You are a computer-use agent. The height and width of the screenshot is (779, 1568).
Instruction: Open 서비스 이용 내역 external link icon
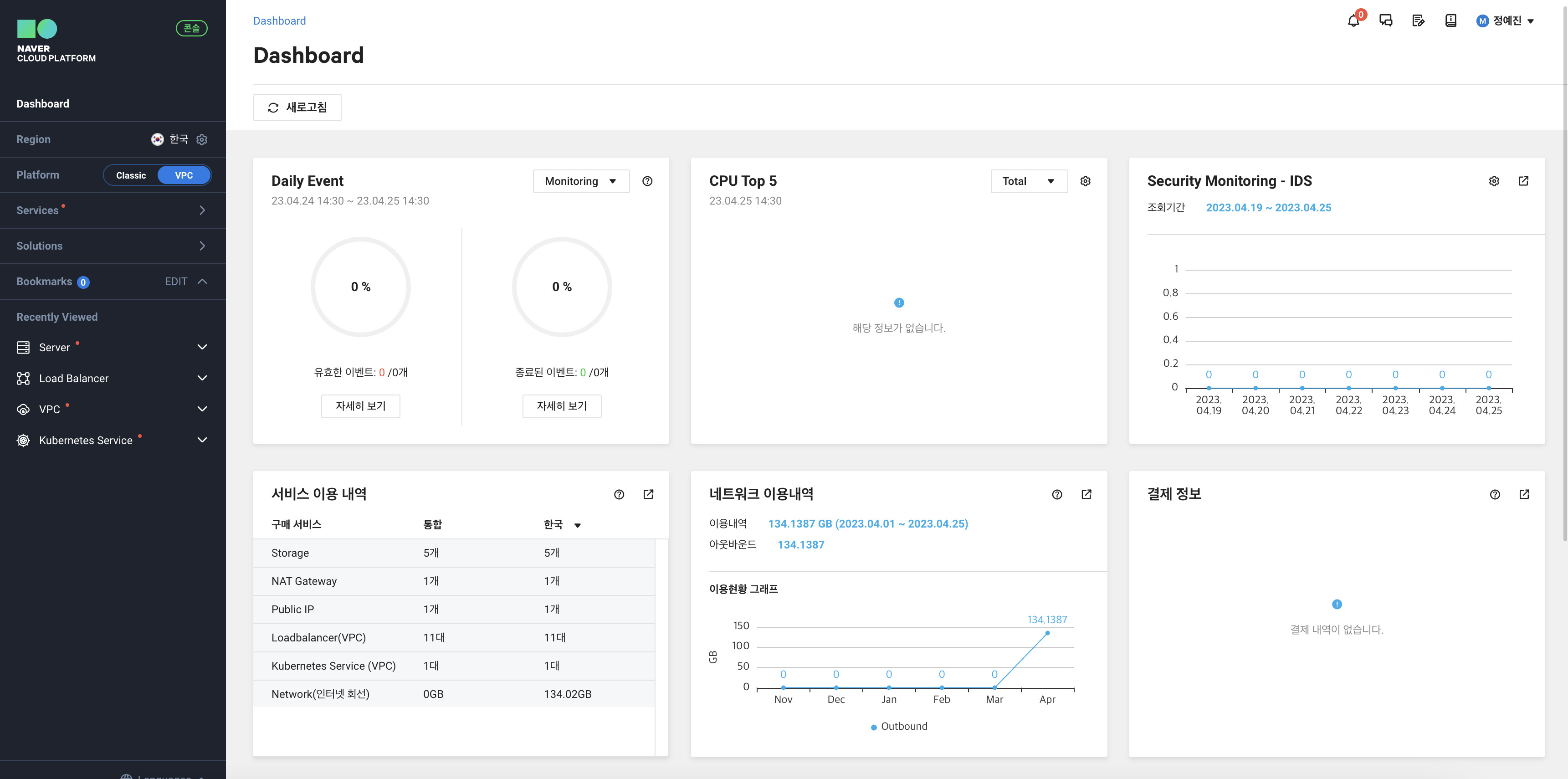point(648,495)
